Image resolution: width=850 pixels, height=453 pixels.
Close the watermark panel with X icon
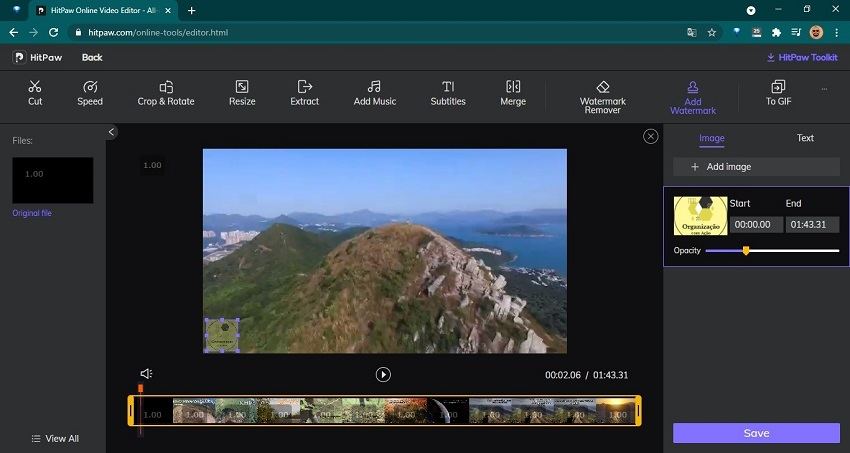point(651,136)
